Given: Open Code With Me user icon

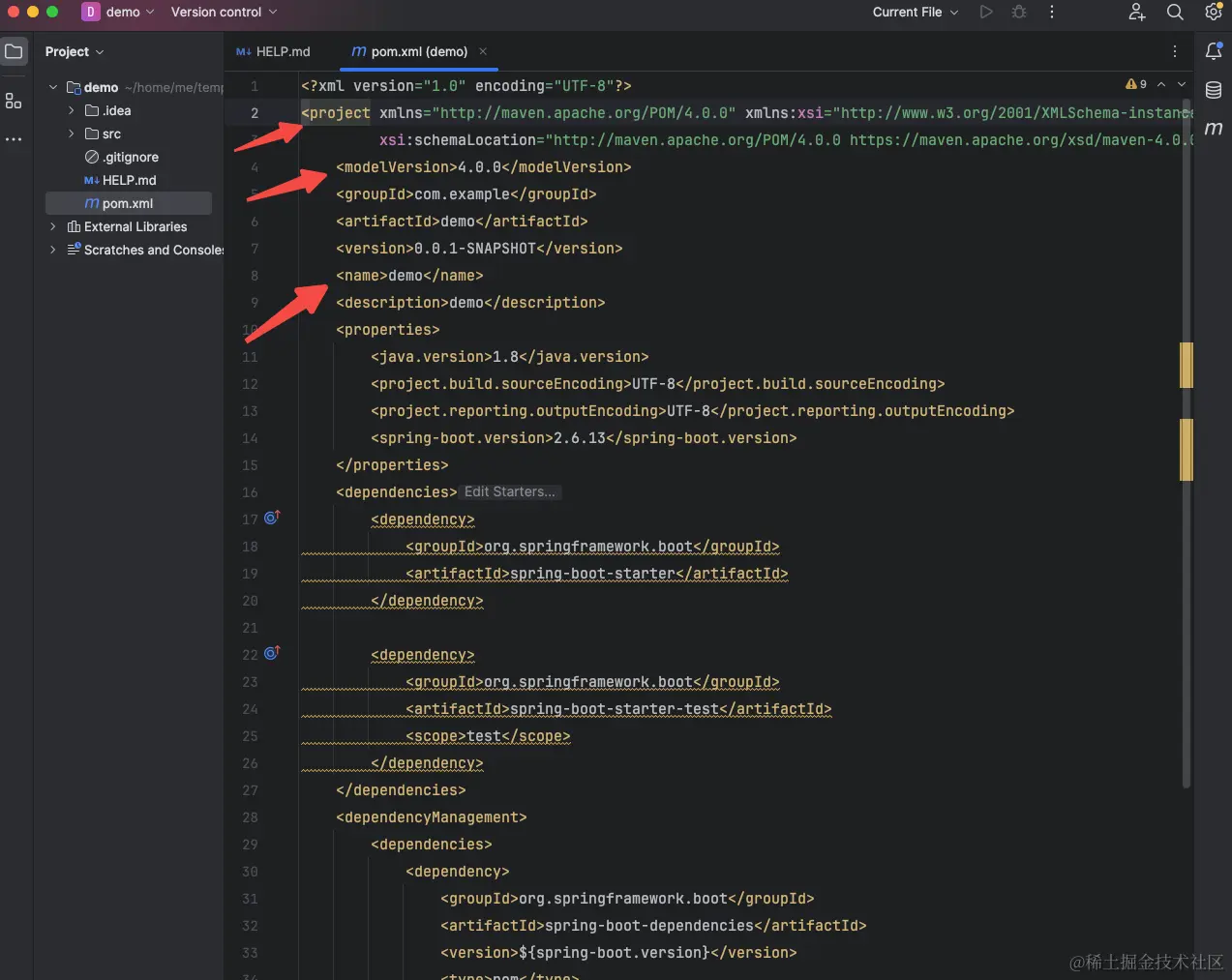Looking at the screenshot, I should tap(1137, 12).
